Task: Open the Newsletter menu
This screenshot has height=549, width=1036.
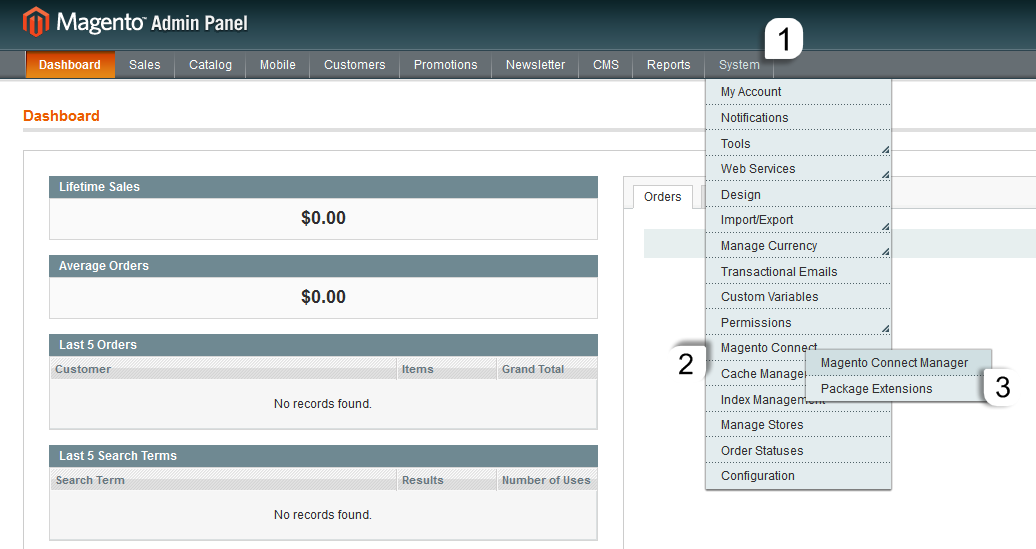Action: point(535,65)
